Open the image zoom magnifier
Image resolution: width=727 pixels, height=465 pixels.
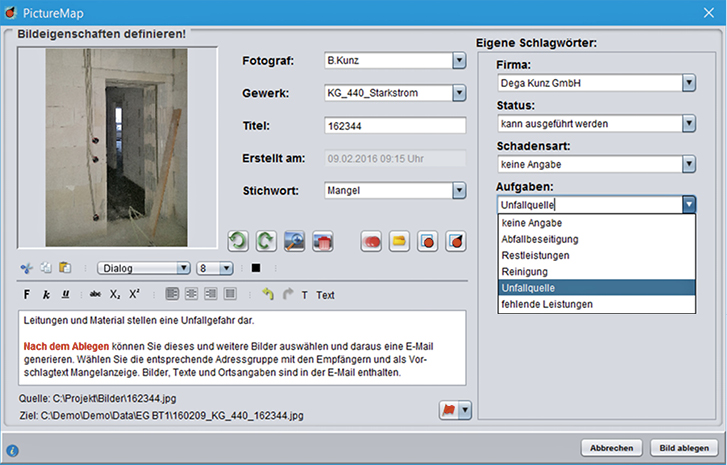pos(294,241)
